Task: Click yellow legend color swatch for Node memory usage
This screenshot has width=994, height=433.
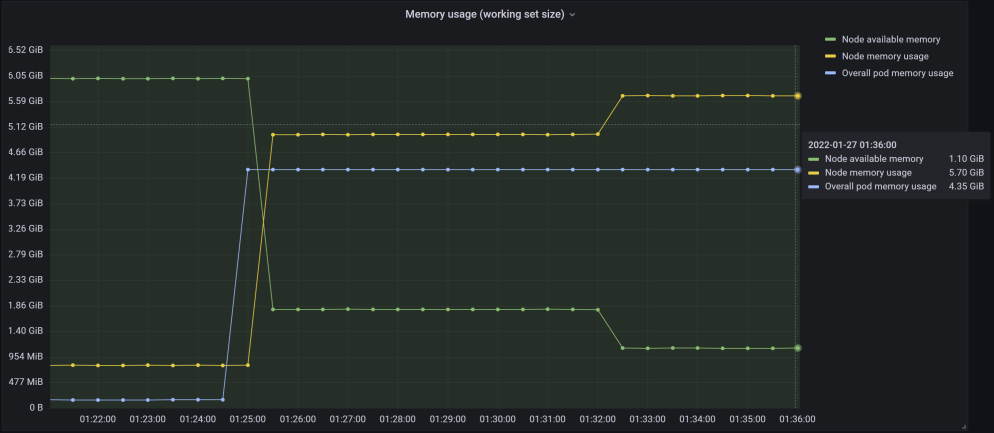Action: click(x=830, y=56)
